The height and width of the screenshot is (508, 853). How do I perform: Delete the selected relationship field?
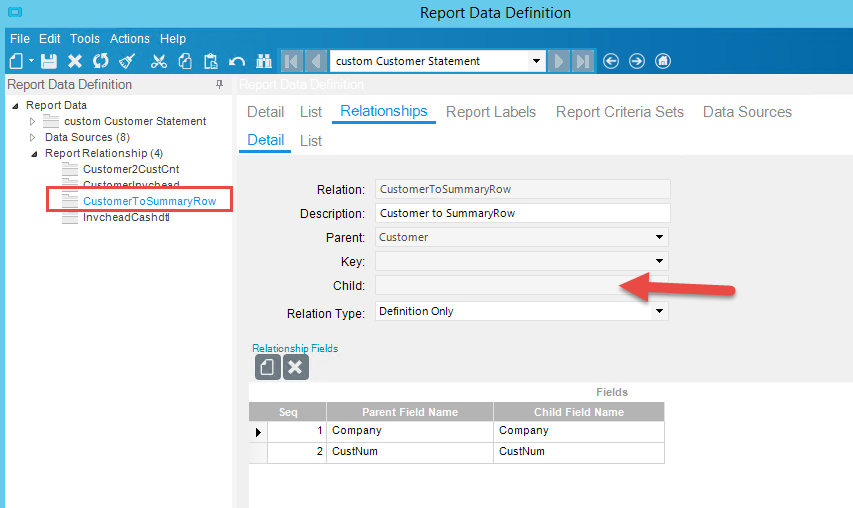click(295, 368)
